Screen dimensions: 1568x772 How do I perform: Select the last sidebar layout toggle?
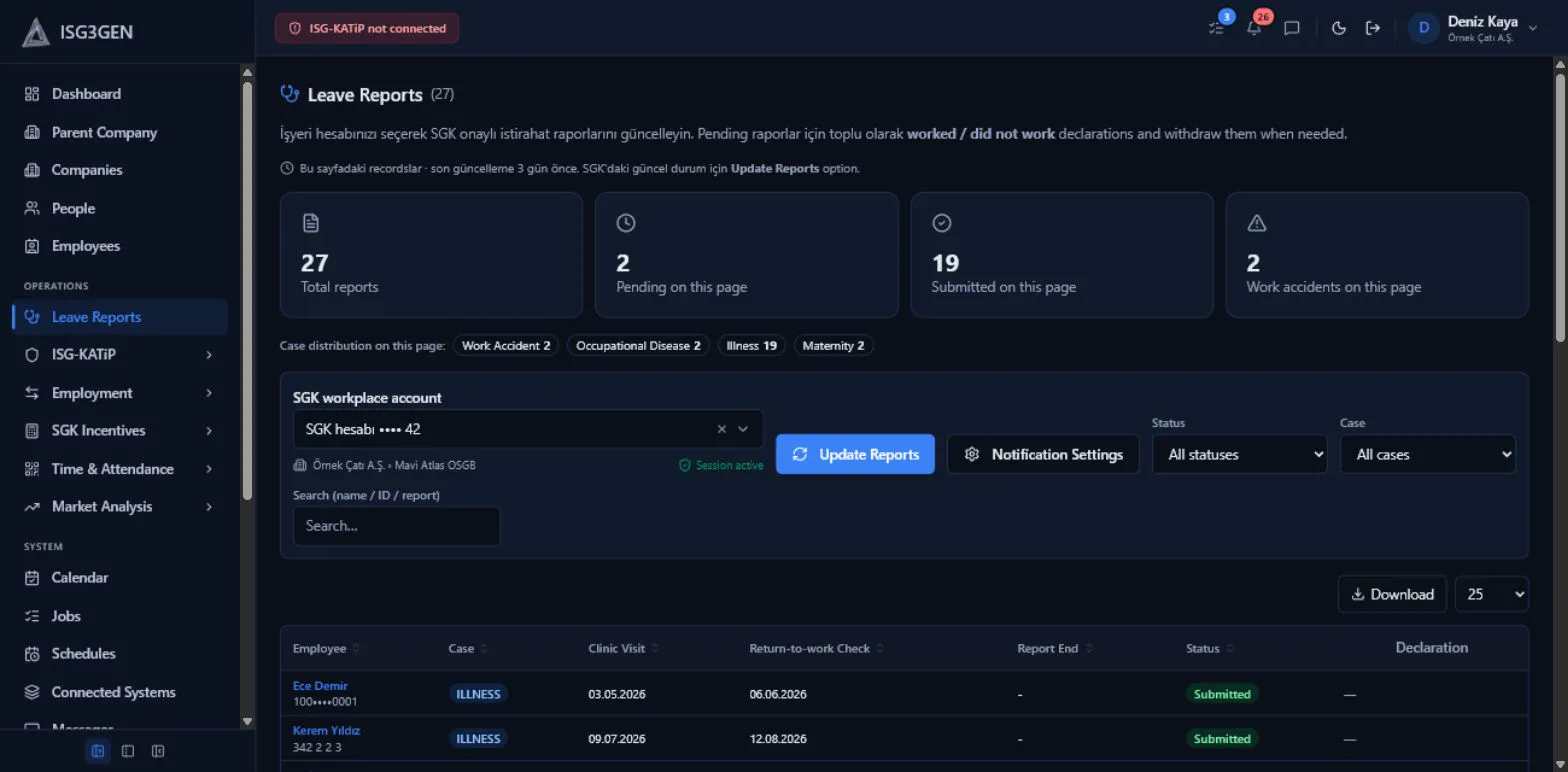(158, 751)
